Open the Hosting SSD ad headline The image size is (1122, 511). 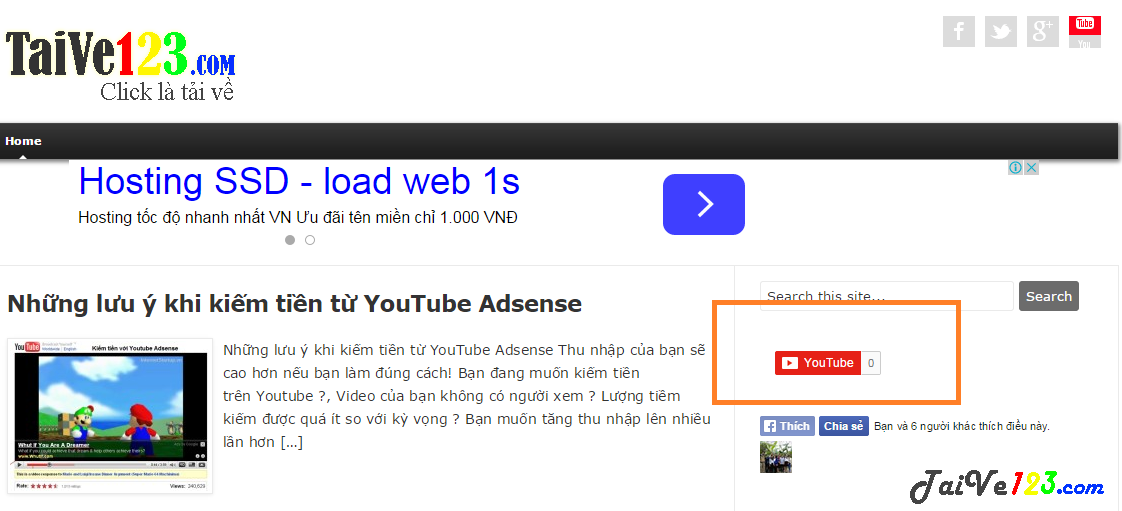pos(299,182)
